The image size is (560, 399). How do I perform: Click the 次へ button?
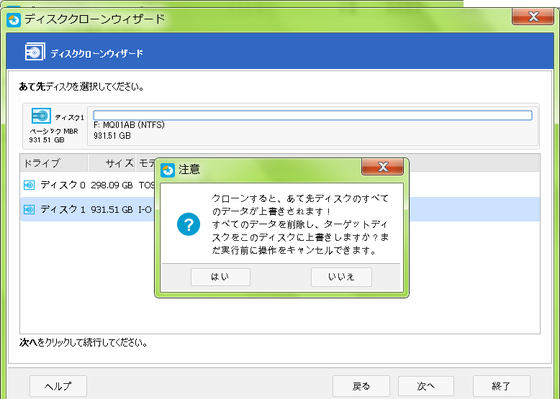(426, 386)
